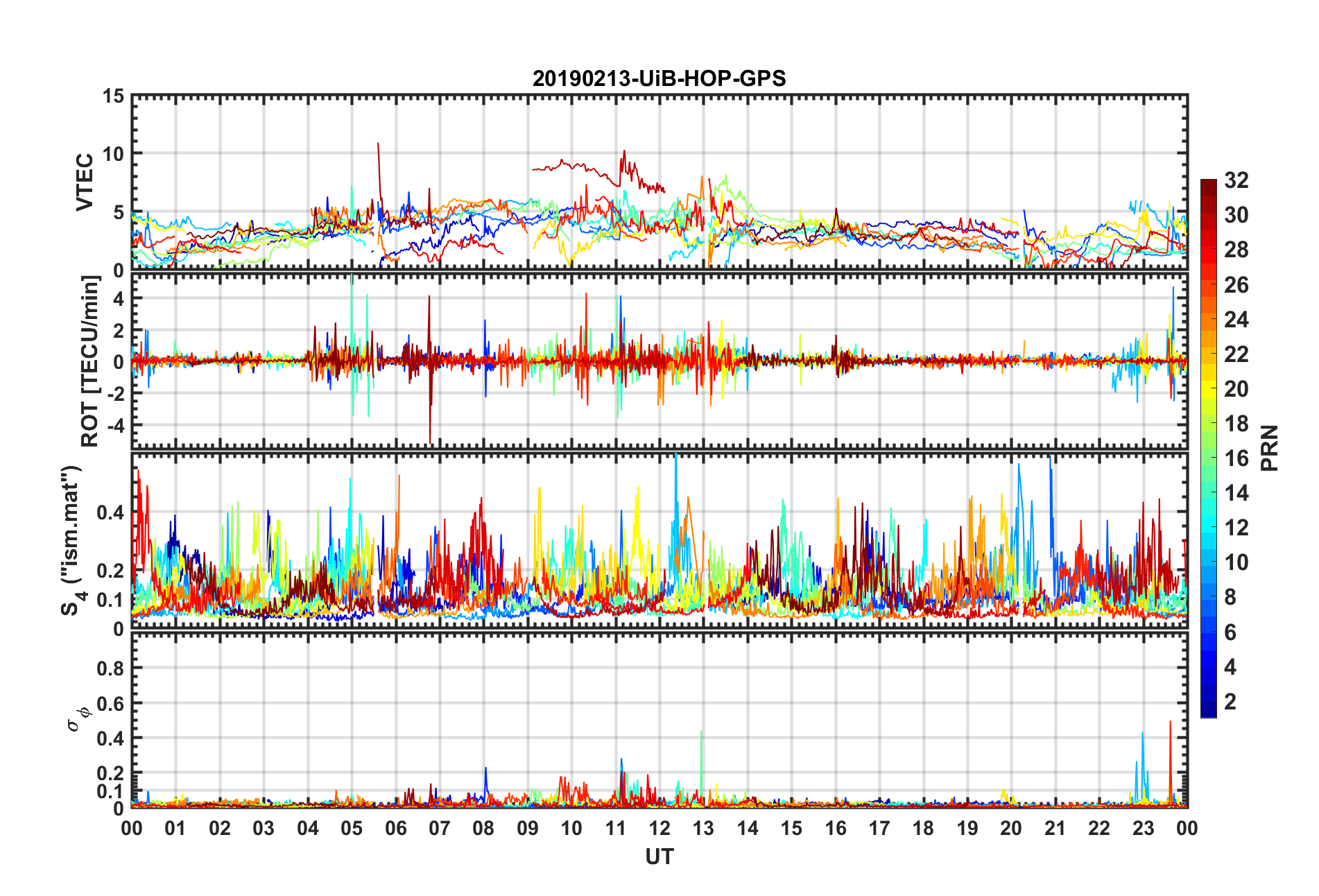This screenshot has height=896, width=1319.
Task: Click inside the VTEC plot panel
Action: click(x=659, y=182)
